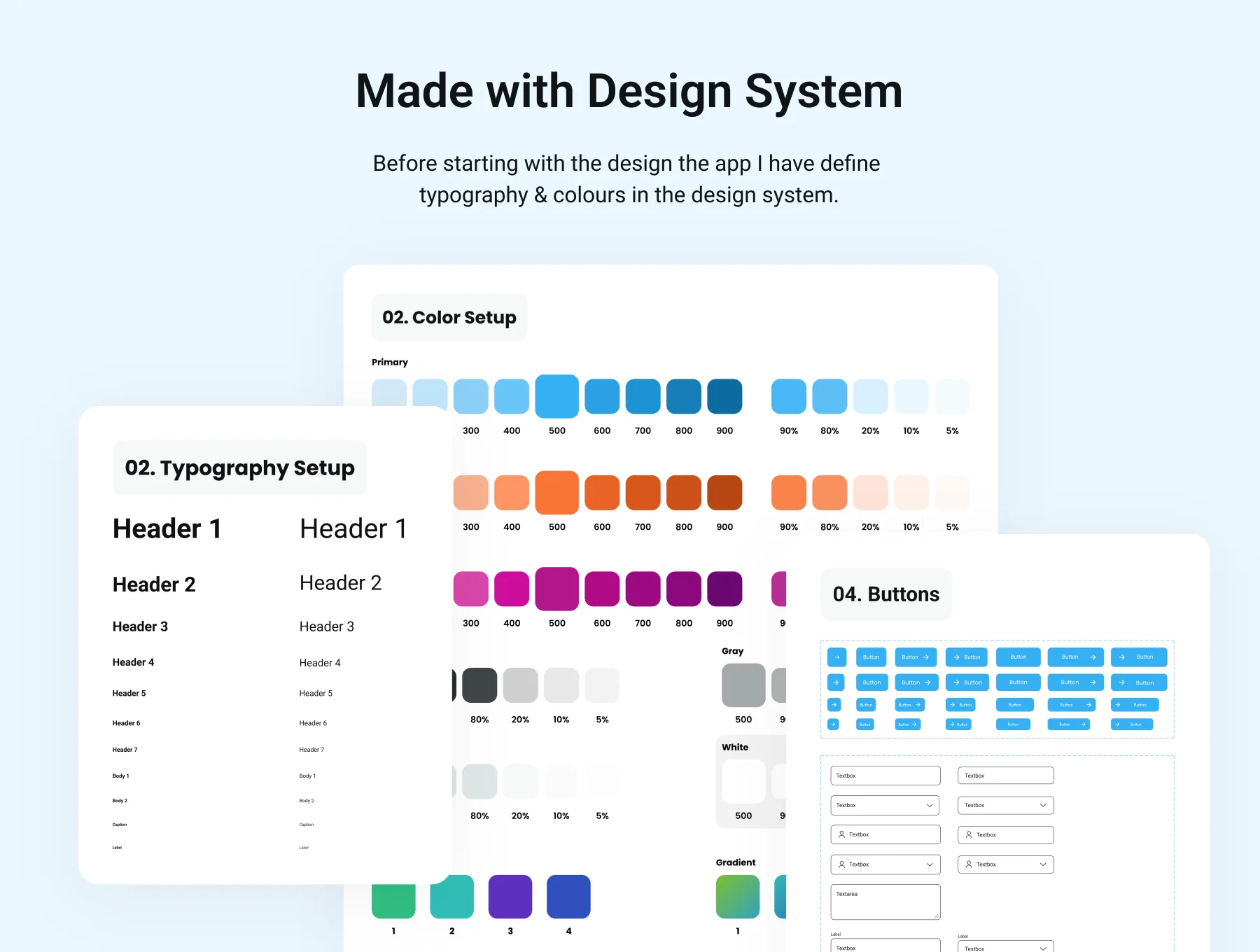Click labeled Textbox input at bottom left
This screenshot has width=1260, height=952.
pyautogui.click(x=885, y=946)
